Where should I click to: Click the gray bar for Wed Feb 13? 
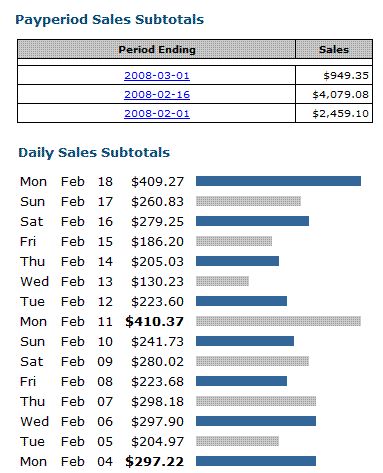tap(222, 281)
